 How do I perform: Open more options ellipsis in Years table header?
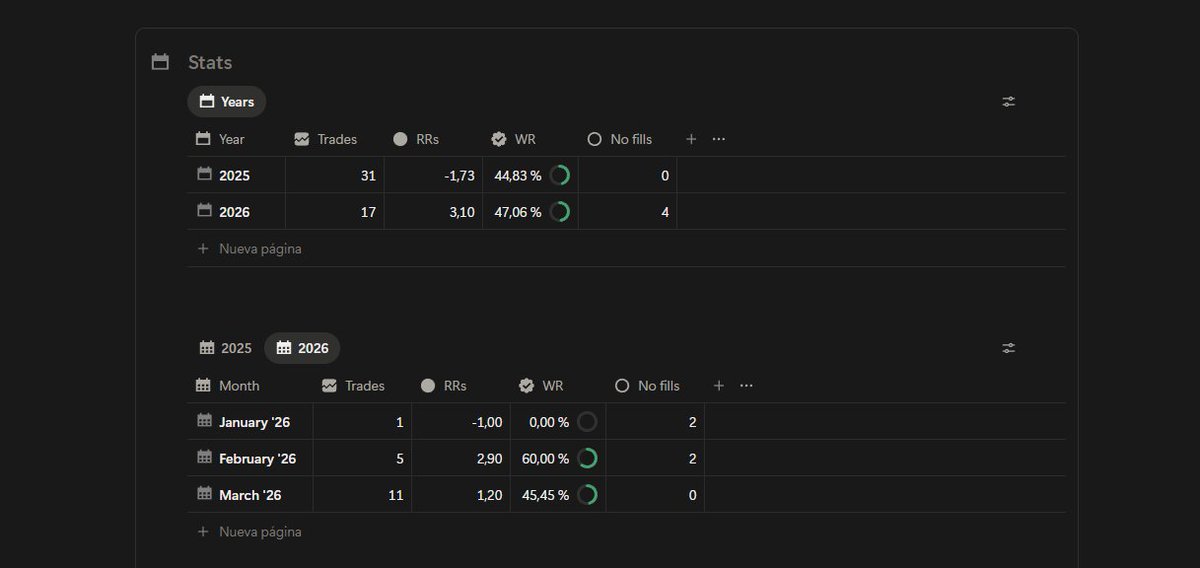[719, 139]
